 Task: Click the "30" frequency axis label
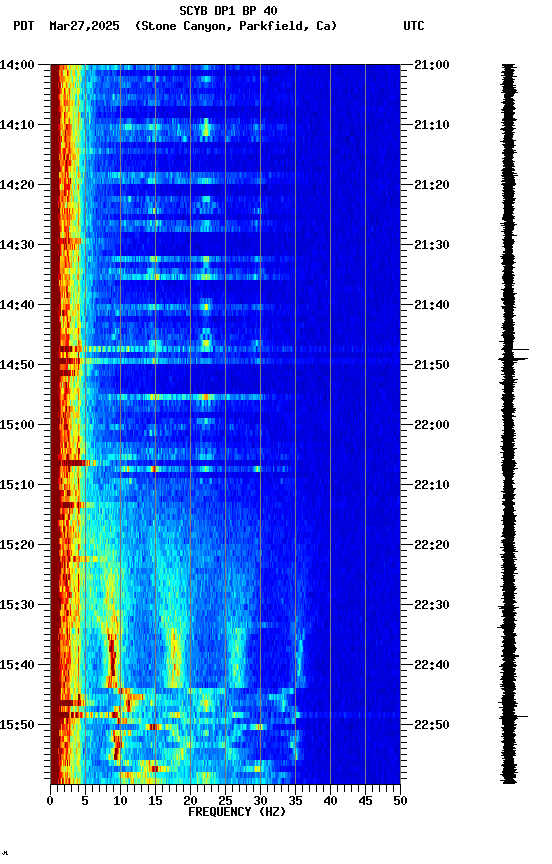tap(260, 801)
